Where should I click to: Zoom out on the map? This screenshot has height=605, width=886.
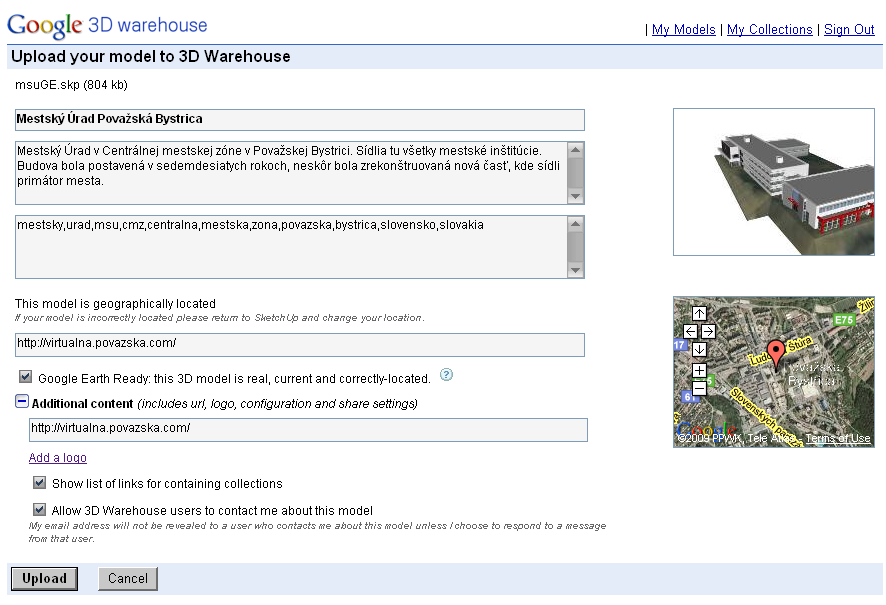coord(699,389)
